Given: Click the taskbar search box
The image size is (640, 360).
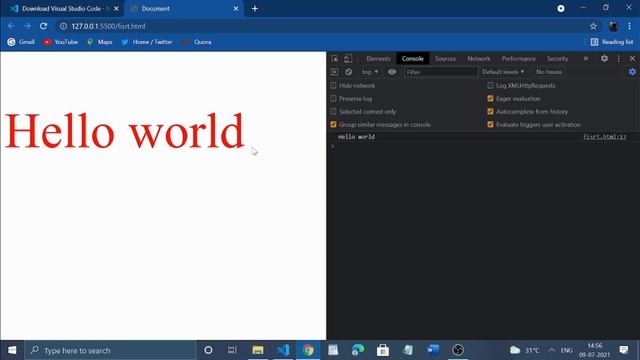Looking at the screenshot, I should pyautogui.click(x=111, y=350).
